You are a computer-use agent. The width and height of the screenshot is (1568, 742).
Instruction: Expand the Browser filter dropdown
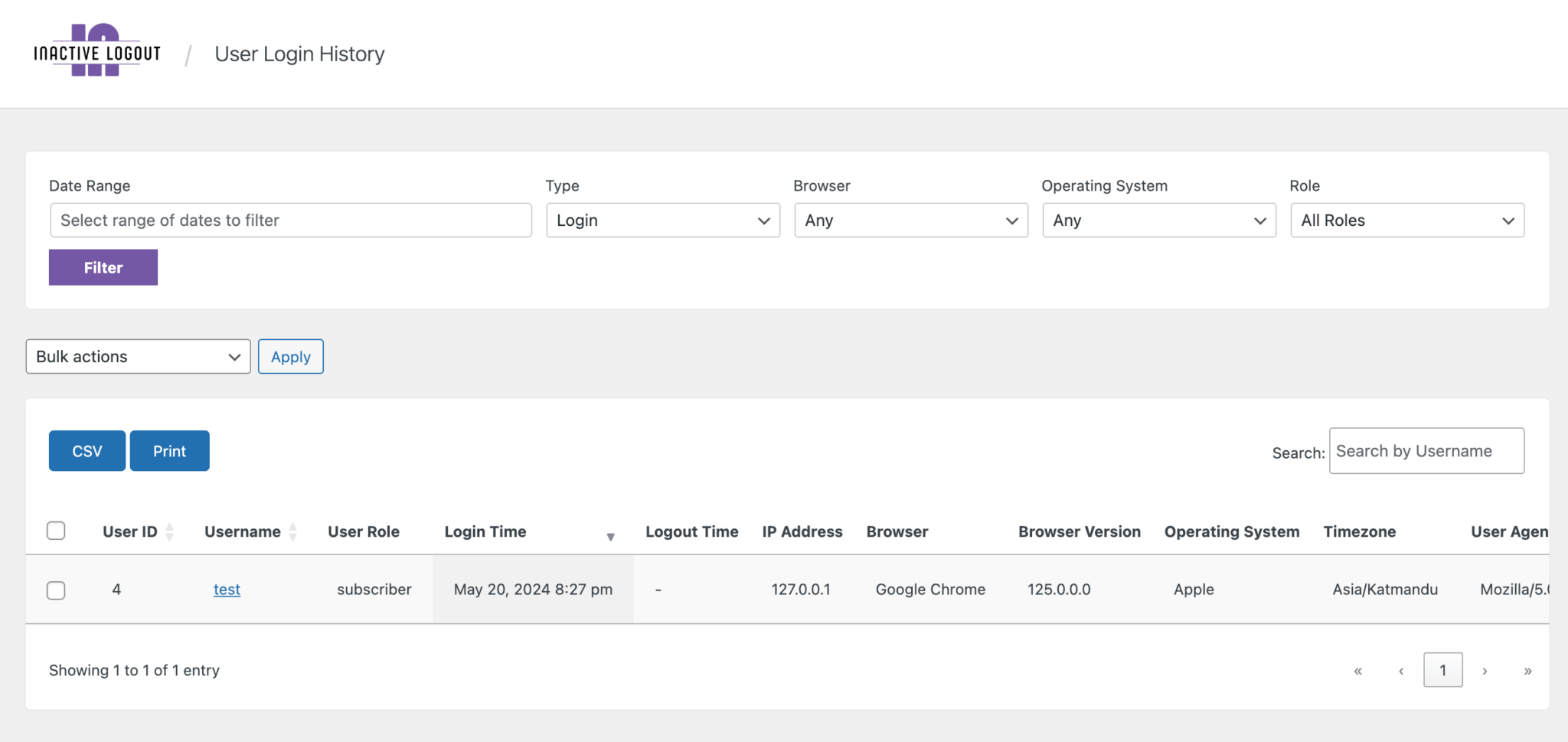click(x=911, y=221)
